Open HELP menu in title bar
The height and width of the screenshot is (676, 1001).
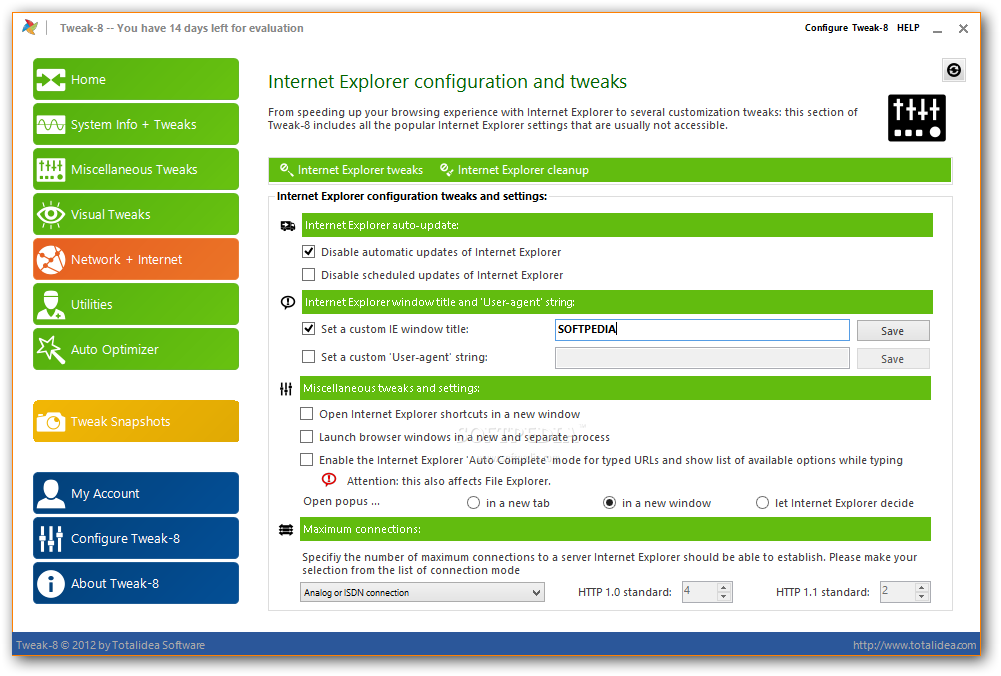click(908, 28)
